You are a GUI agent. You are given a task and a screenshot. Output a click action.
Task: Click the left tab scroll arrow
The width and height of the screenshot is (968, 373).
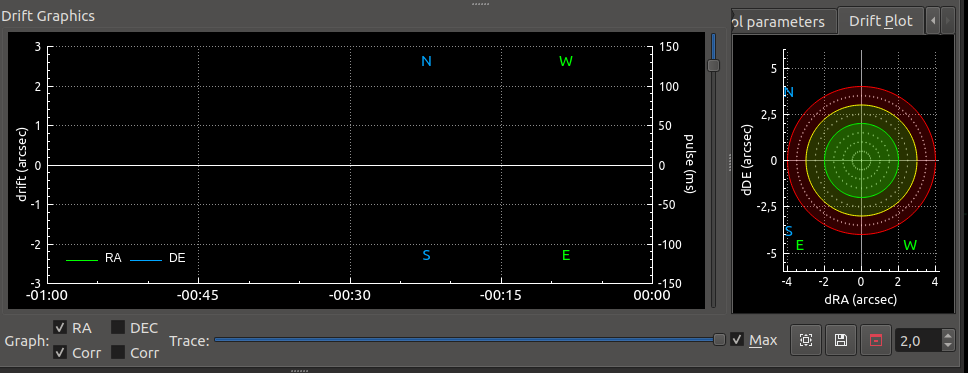[x=933, y=21]
